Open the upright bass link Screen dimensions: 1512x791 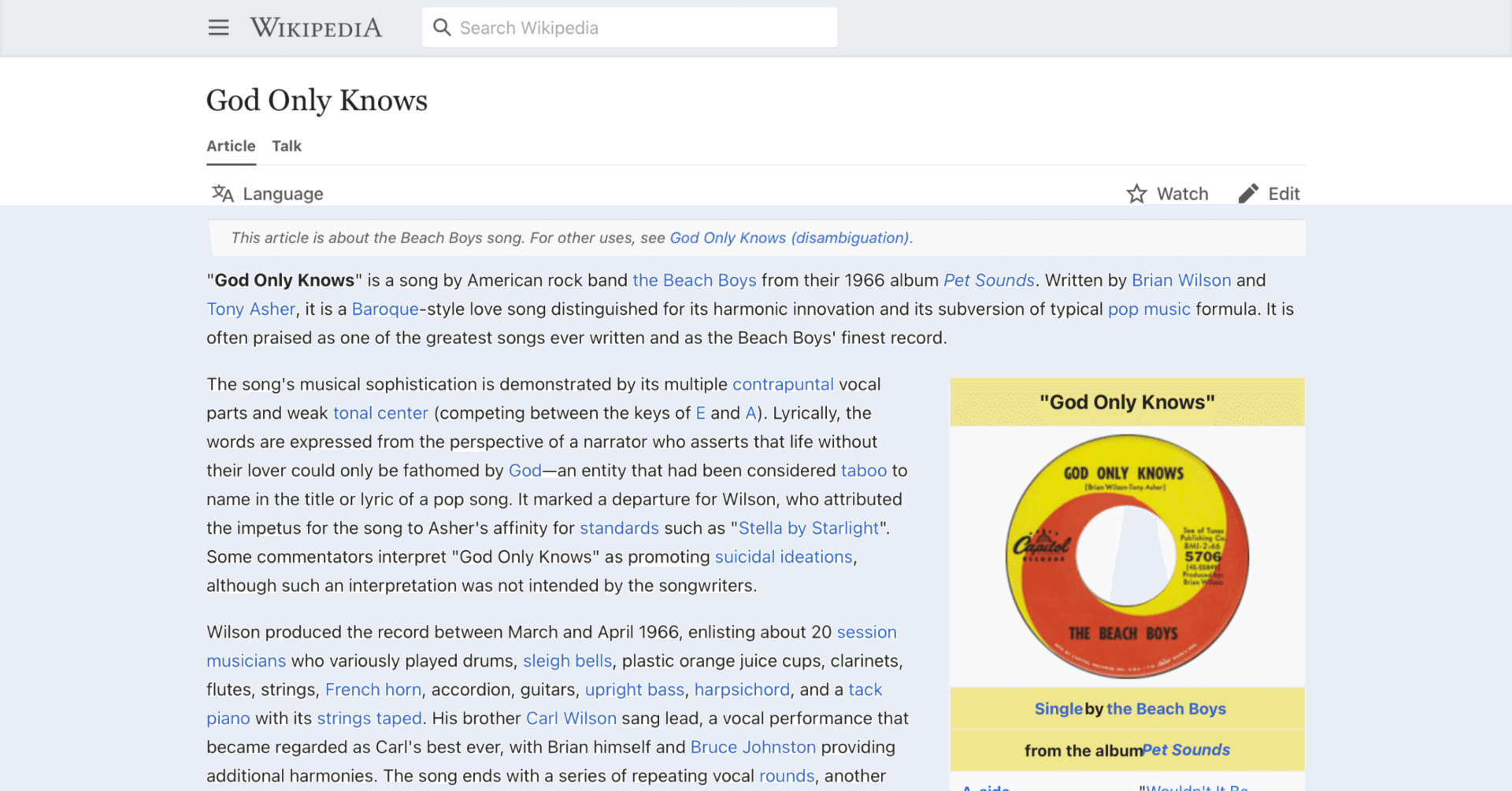click(x=634, y=690)
